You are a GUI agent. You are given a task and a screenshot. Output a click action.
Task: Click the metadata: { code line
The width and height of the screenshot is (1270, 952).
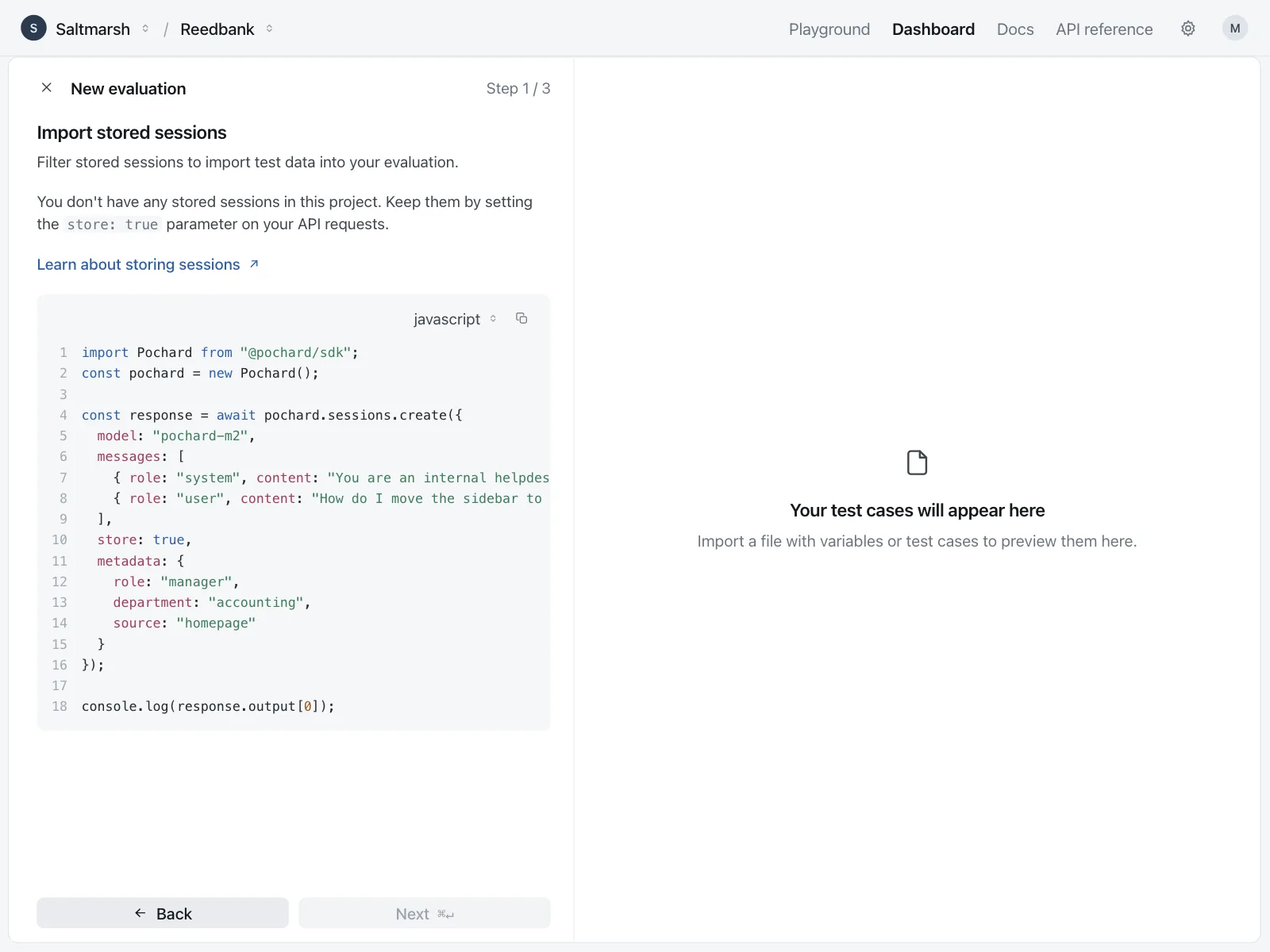tap(140, 561)
